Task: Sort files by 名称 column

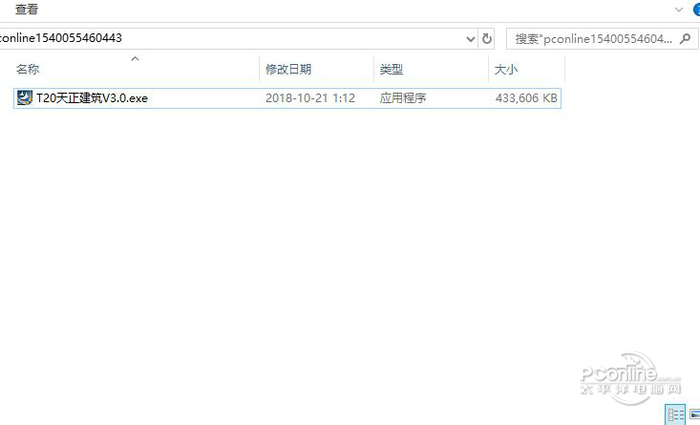Action: tap(27, 69)
